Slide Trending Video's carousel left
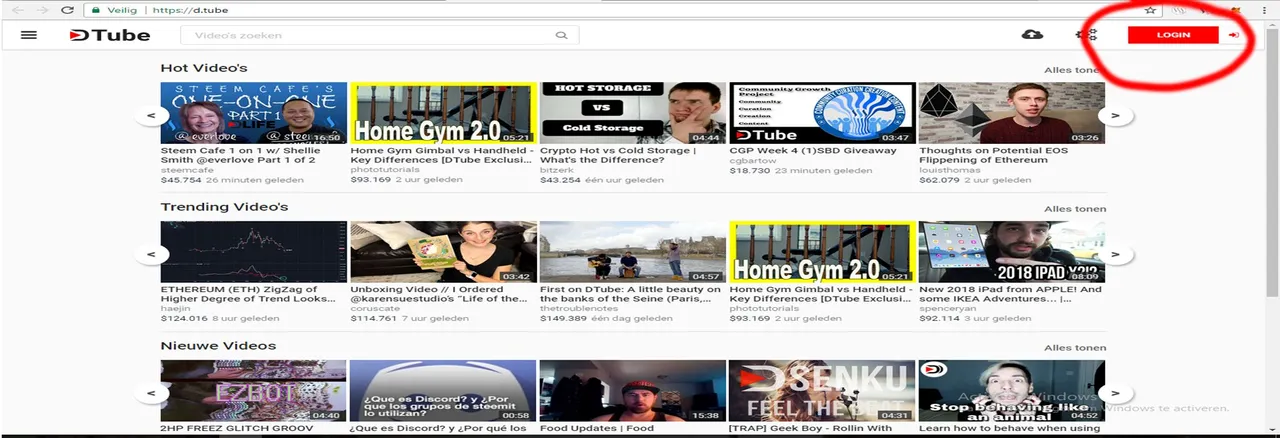Image resolution: width=1280 pixels, height=438 pixels. [151, 254]
